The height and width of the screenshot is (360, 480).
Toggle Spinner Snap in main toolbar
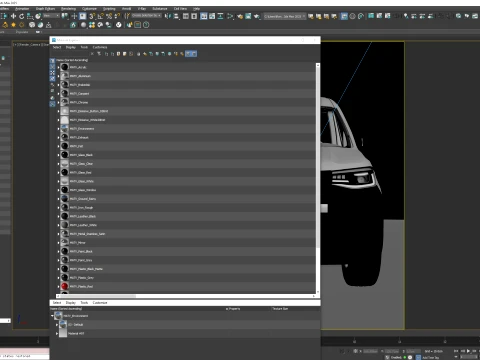(117, 16)
